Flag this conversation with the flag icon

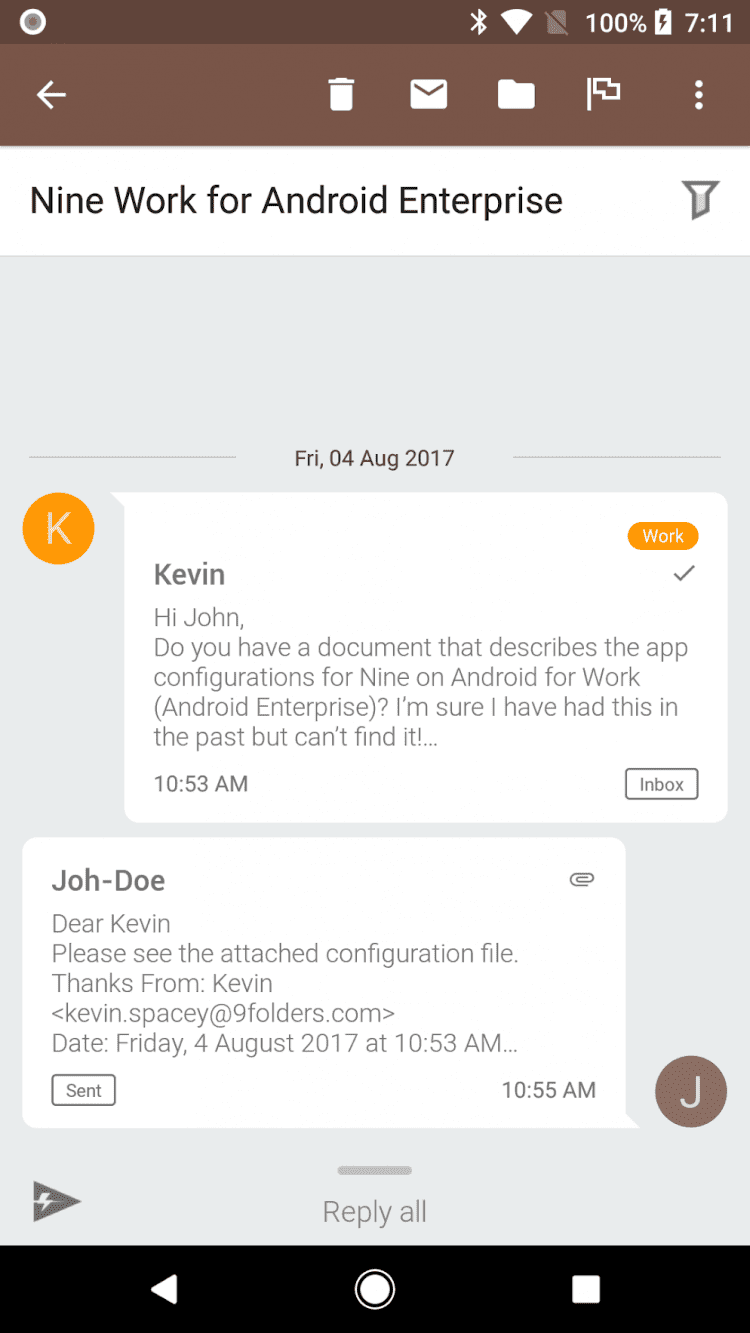[603, 94]
